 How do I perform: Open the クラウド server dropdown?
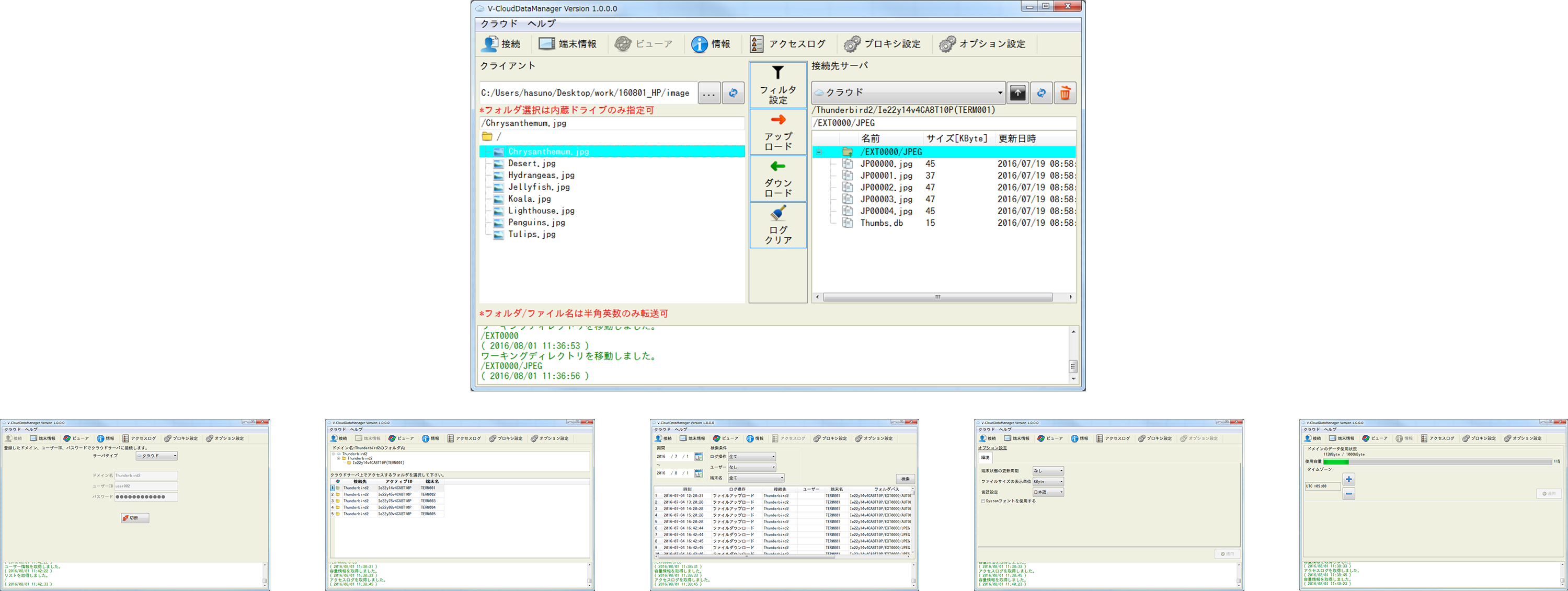click(x=908, y=93)
